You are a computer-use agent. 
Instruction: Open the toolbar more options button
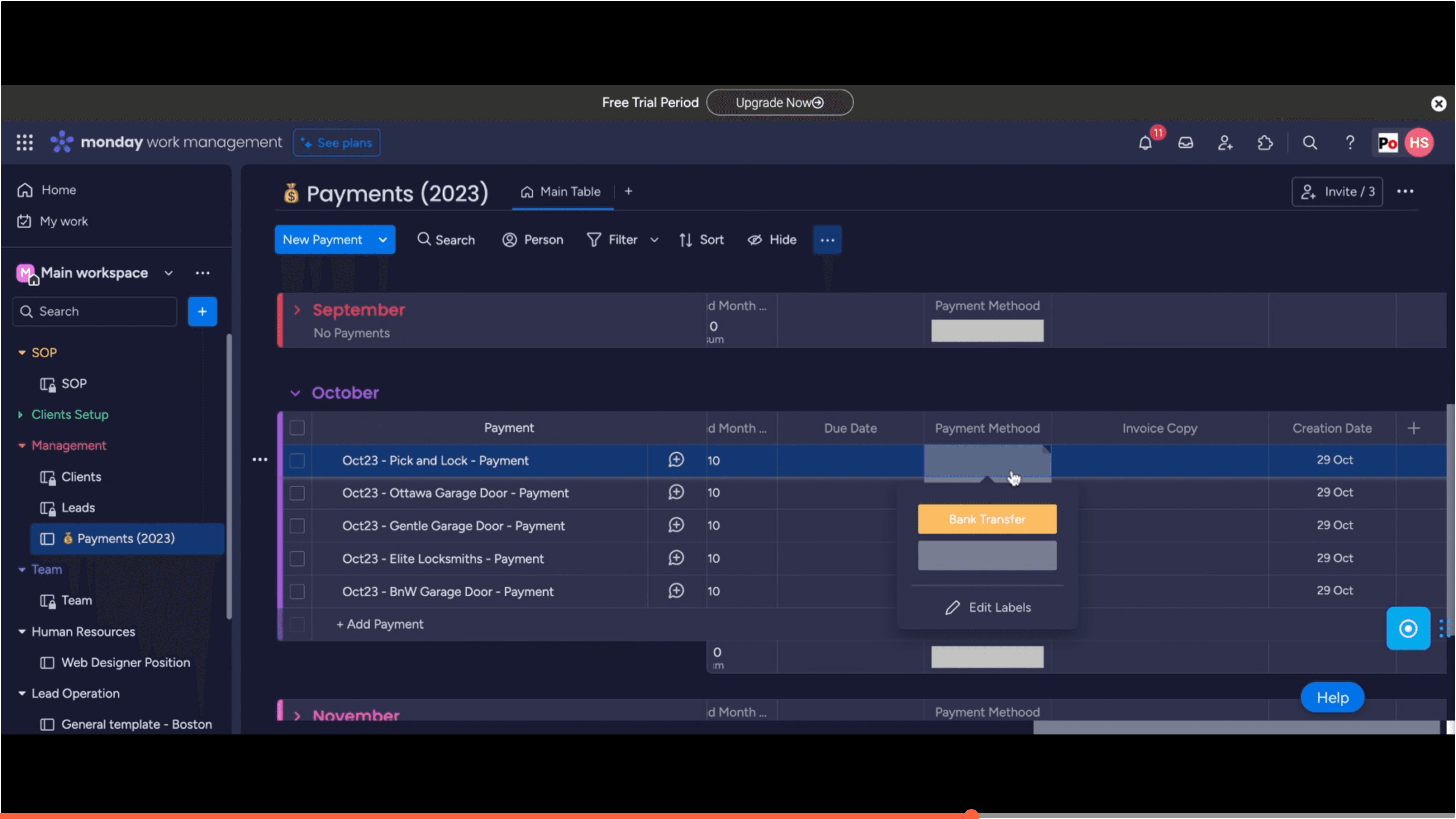click(827, 240)
